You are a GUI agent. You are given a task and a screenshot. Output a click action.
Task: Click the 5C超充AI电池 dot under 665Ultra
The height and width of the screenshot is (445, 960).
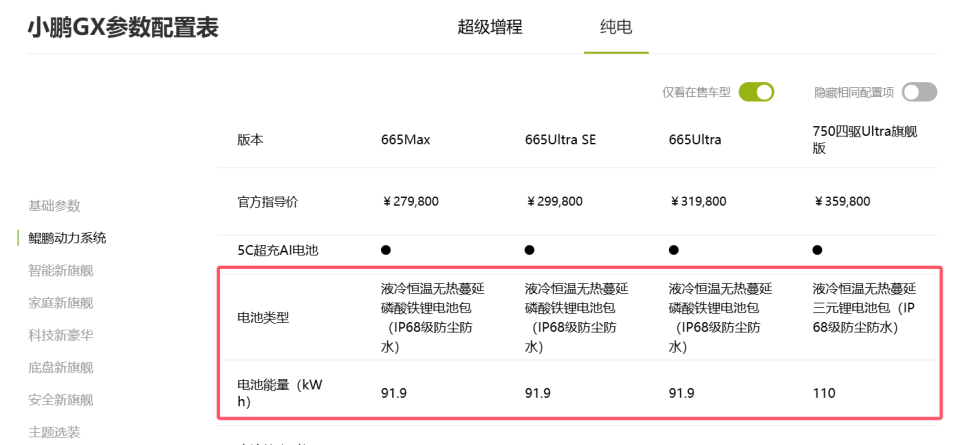(673, 250)
